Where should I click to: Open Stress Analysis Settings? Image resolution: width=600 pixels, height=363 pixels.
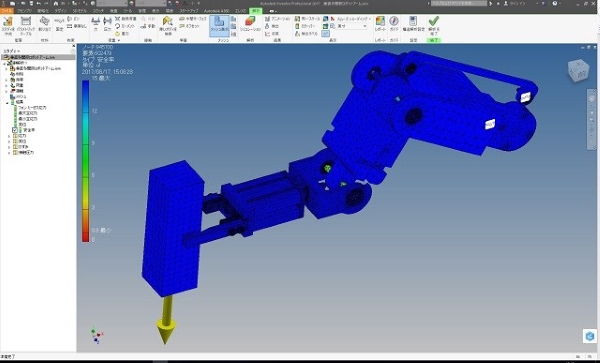tap(413, 24)
